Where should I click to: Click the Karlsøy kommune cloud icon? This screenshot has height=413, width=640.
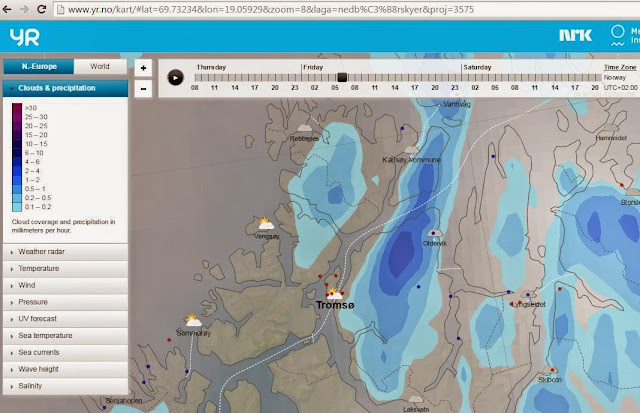pyautogui.click(x=411, y=150)
